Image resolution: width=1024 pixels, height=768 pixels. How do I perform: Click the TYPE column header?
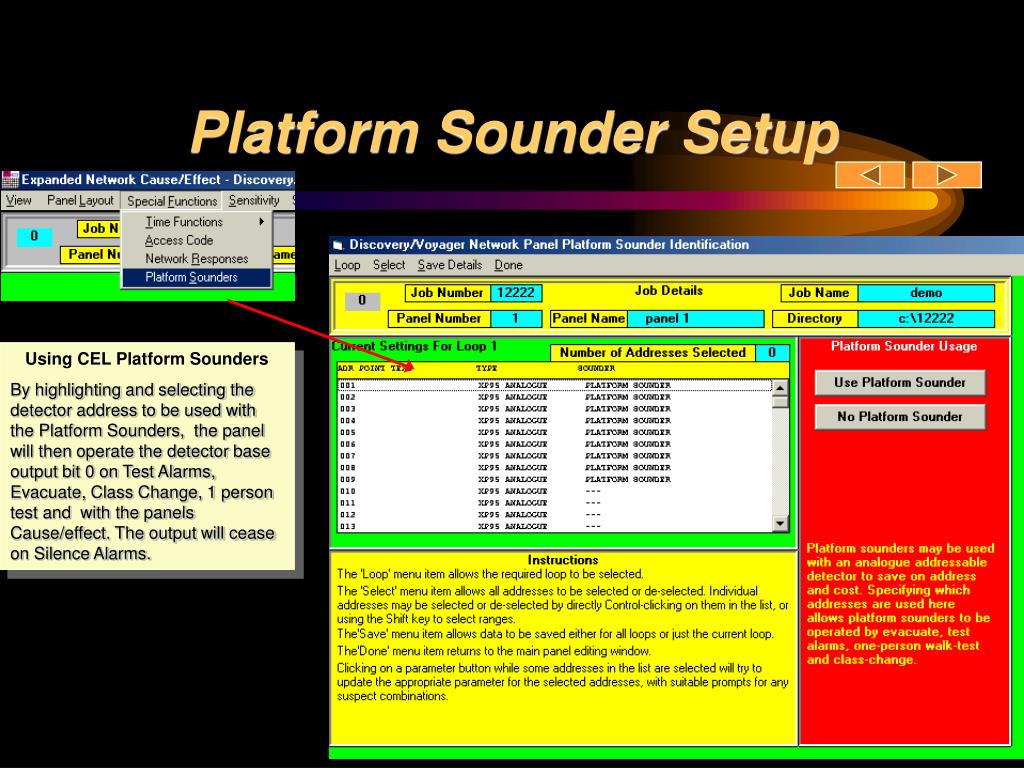[x=487, y=369]
